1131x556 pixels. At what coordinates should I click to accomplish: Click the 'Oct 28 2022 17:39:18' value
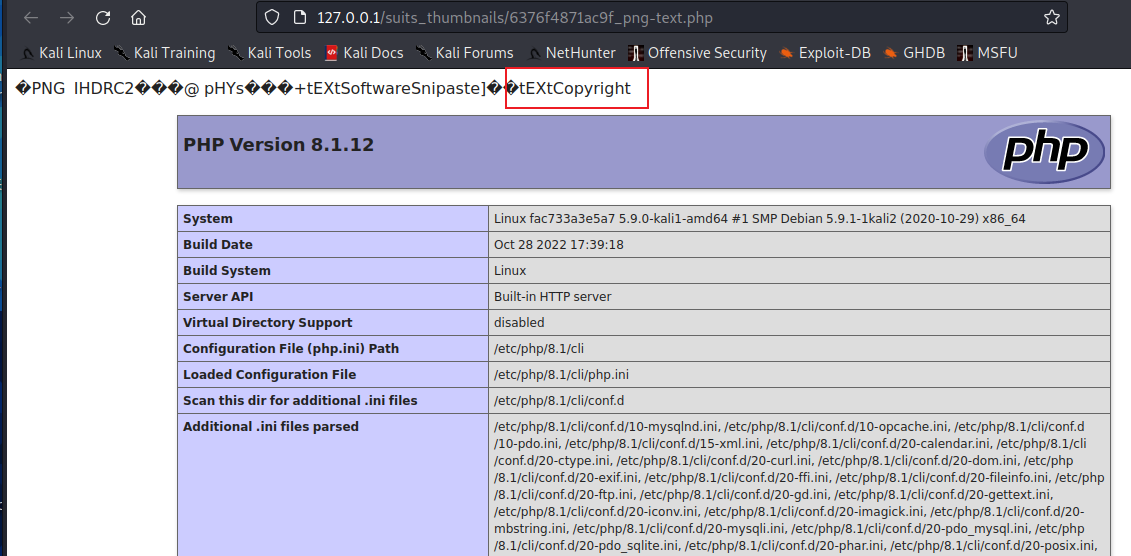point(558,244)
